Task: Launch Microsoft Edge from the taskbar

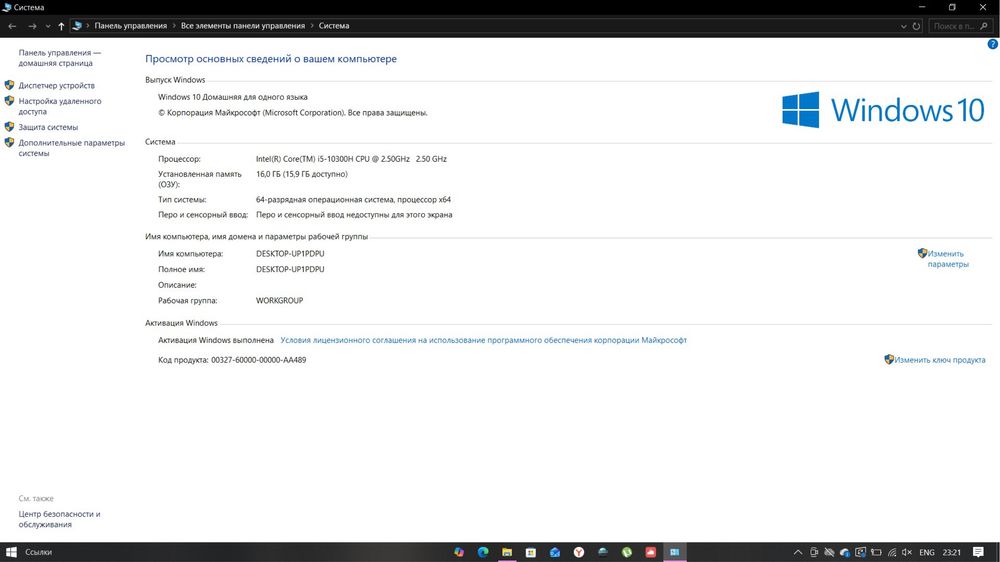Action: point(483,552)
